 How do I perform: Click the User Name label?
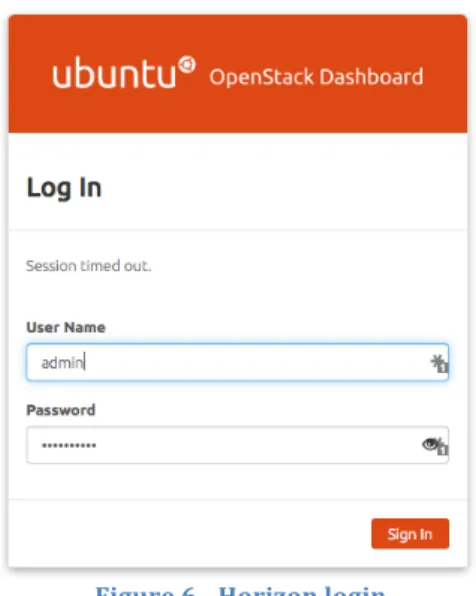click(x=66, y=327)
